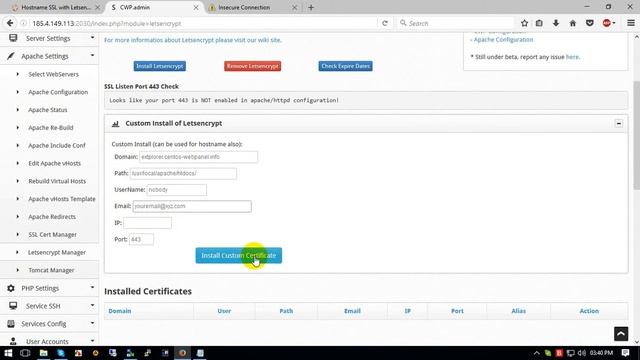This screenshot has width=640, height=360.
Task: Bookmark this page with star icon
Action: [524, 23]
